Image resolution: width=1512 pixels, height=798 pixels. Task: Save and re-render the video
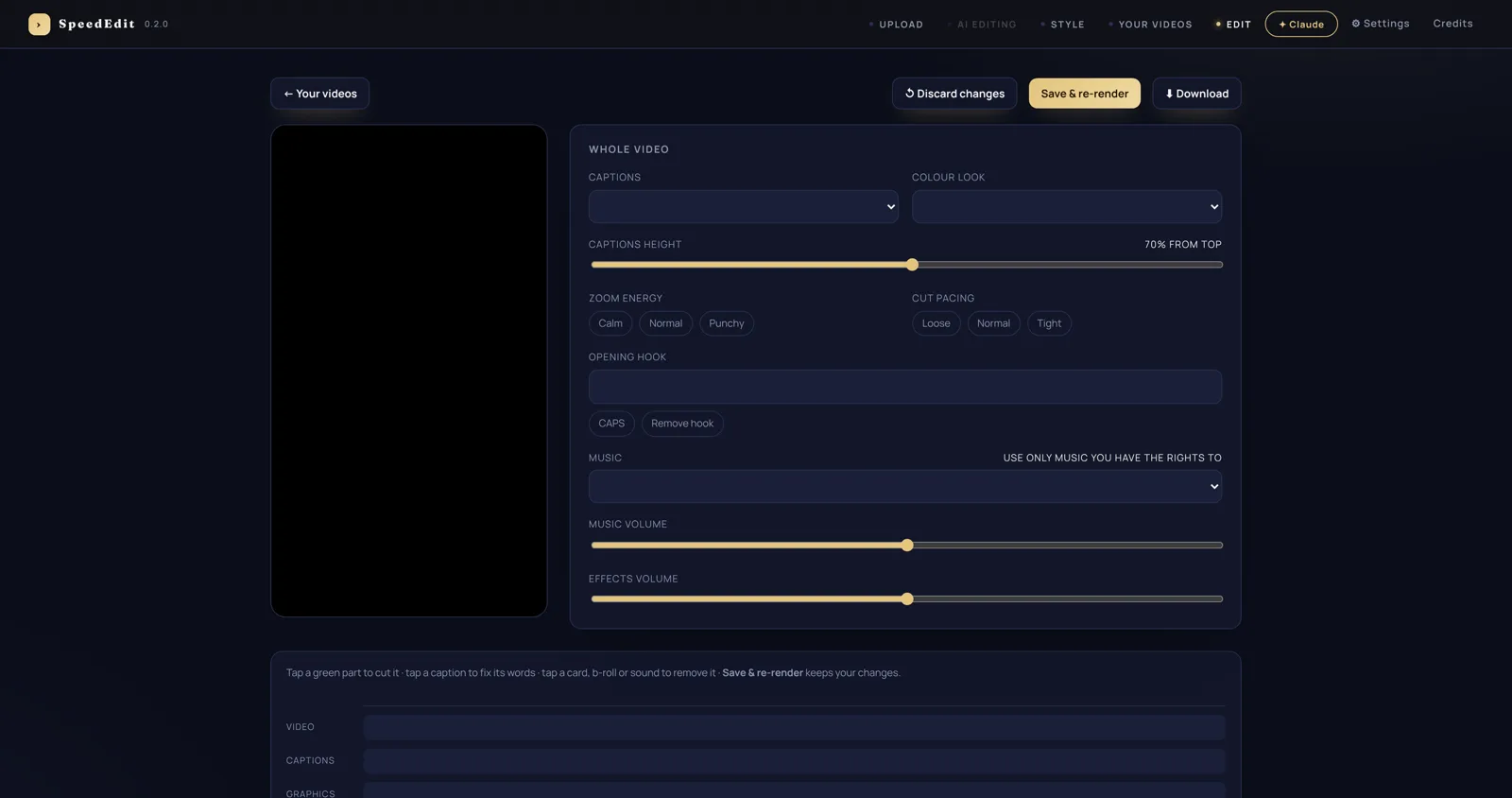[x=1085, y=94]
